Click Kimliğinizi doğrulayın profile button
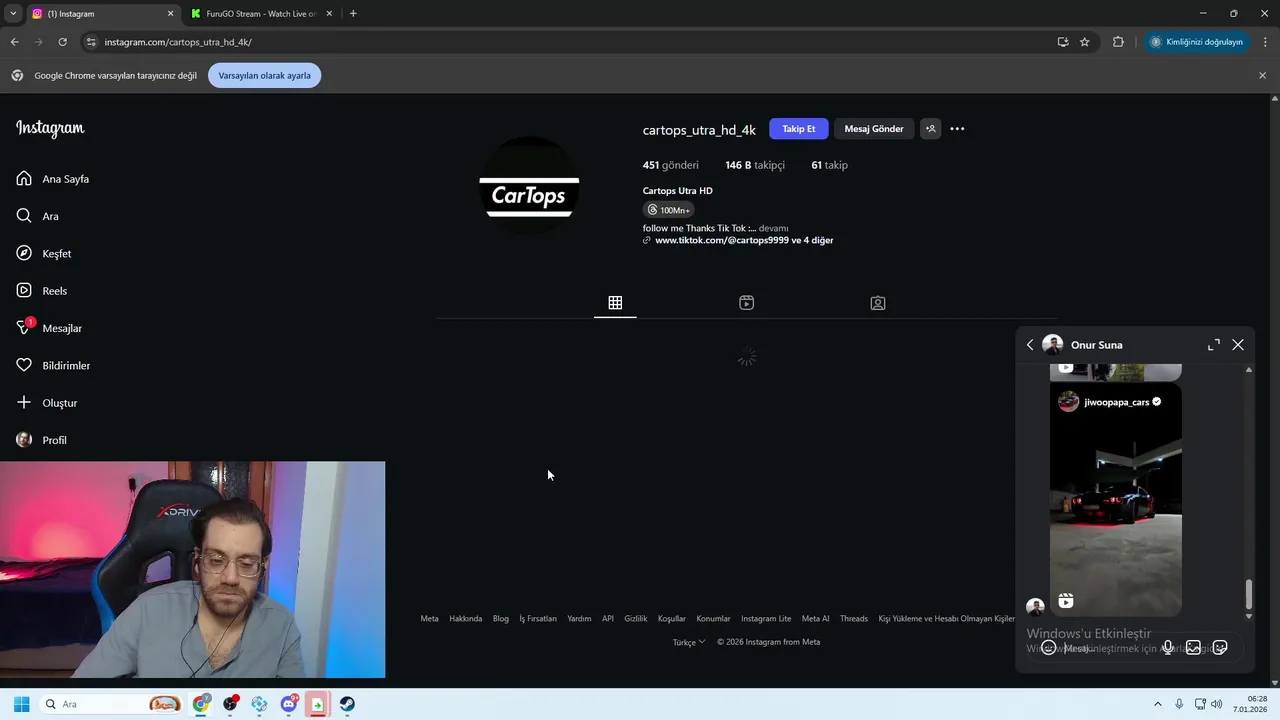 [1197, 42]
